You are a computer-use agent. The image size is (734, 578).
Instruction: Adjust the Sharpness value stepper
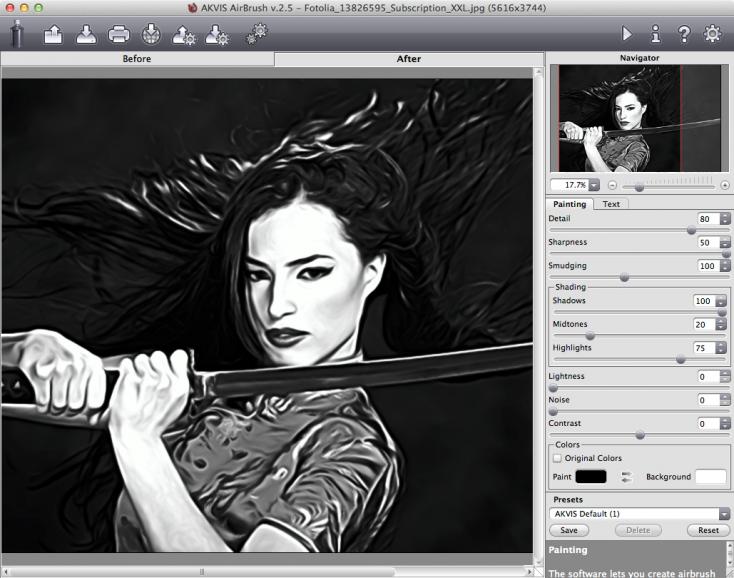[725, 242]
